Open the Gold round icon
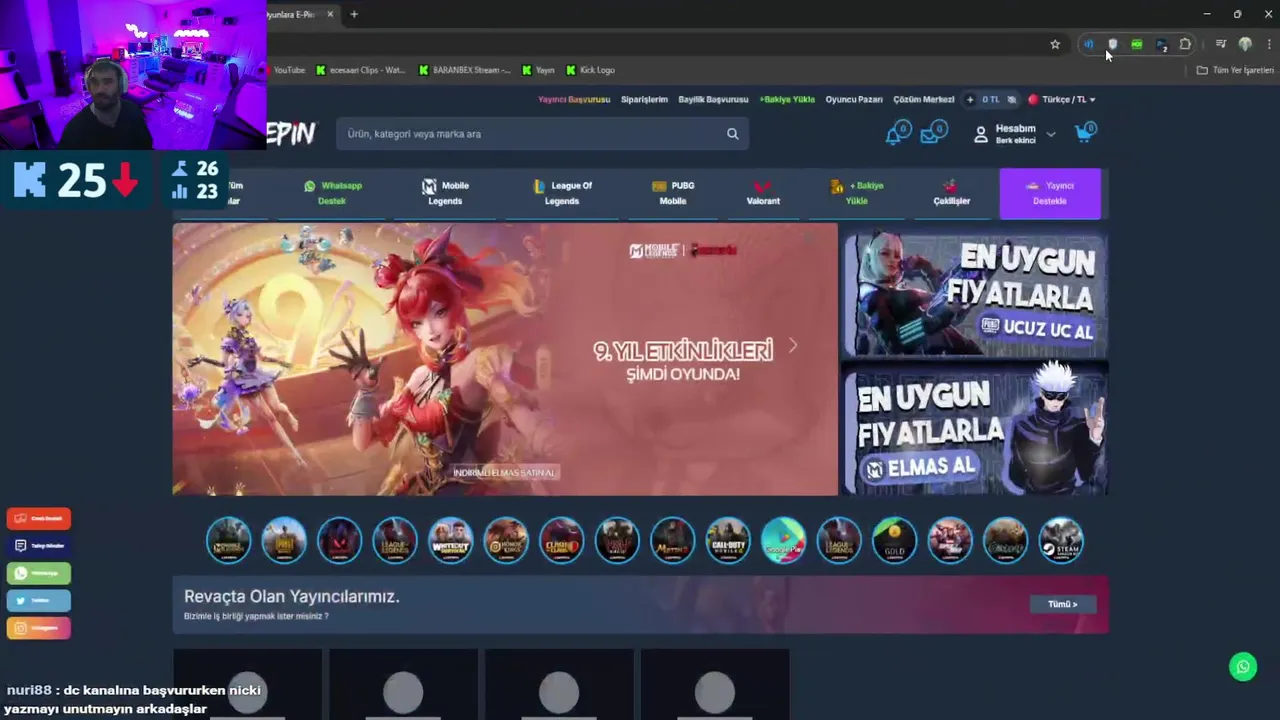Viewport: 1280px width, 720px height. (894, 540)
